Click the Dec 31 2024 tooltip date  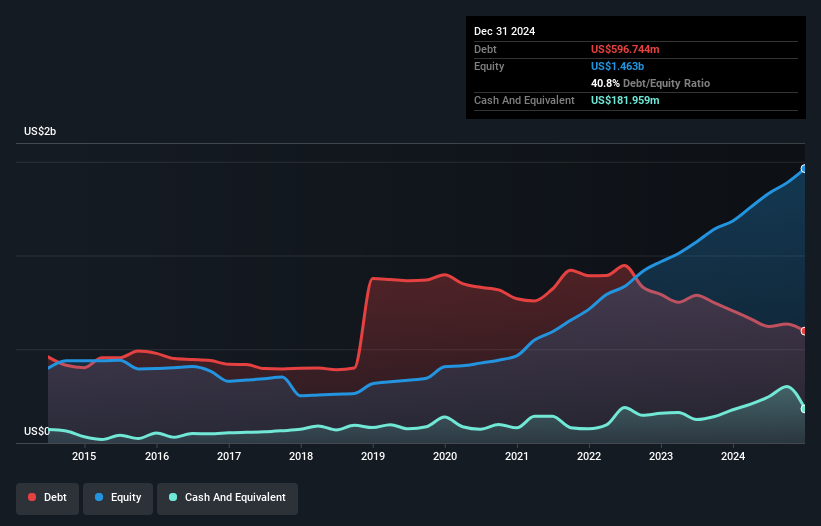504,31
